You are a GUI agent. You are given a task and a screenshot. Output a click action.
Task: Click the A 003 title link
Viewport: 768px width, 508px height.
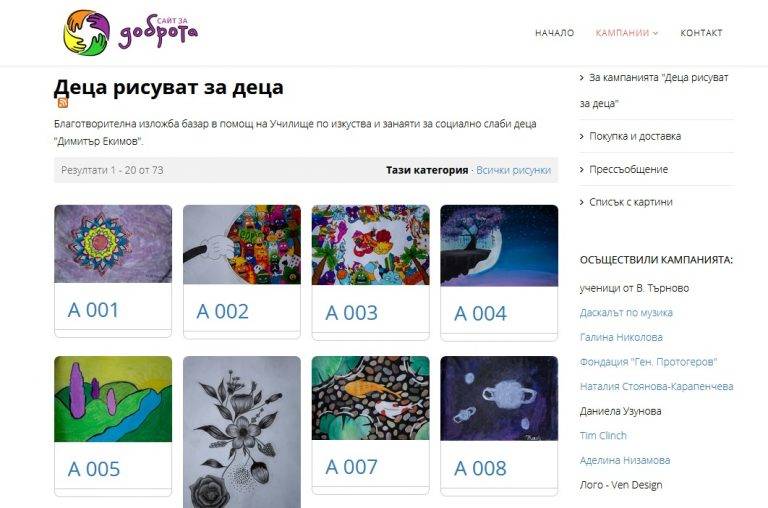pos(352,313)
